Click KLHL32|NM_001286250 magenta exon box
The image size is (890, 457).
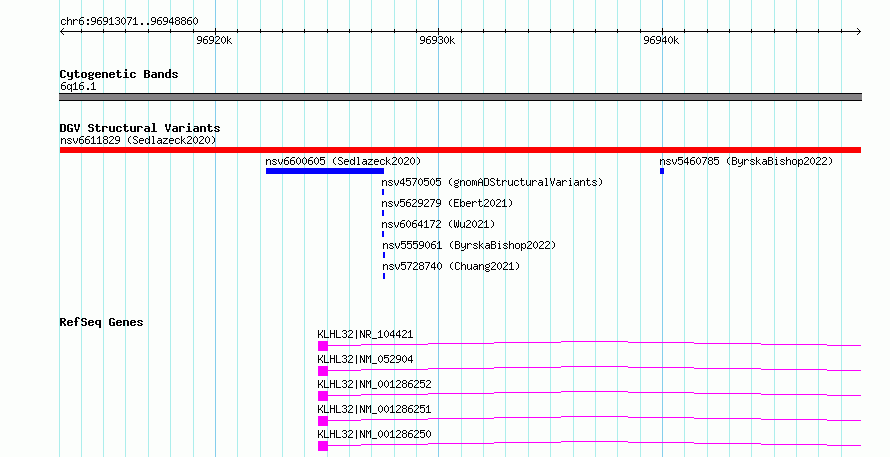pos(322,446)
